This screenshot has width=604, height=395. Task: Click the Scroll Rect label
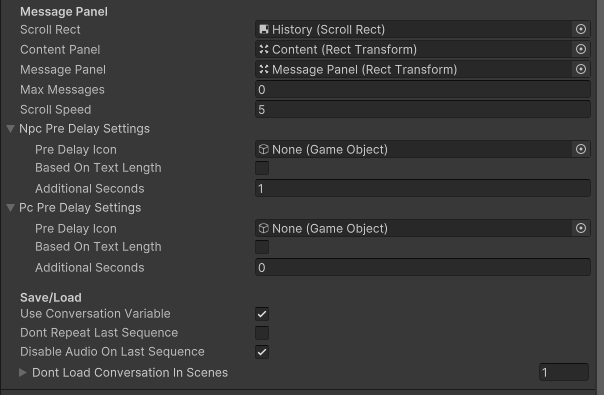point(50,30)
